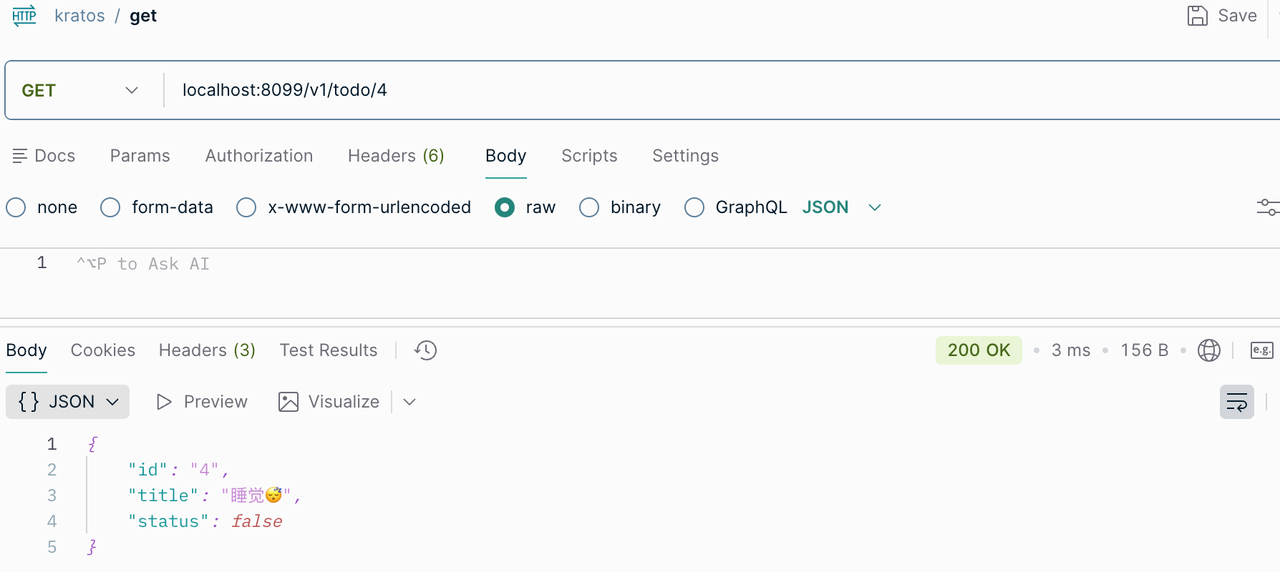The image size is (1280, 572).
Task: Click the Visualize button
Action: coord(329,402)
